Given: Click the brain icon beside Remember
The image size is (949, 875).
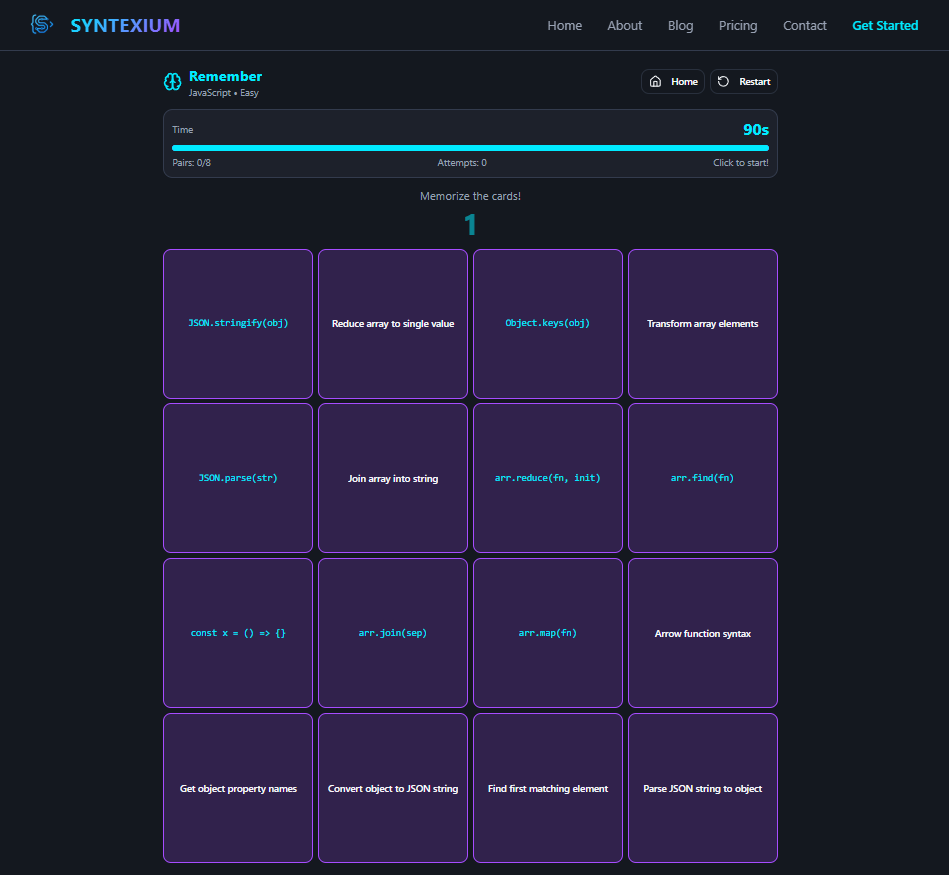Looking at the screenshot, I should point(172,82).
